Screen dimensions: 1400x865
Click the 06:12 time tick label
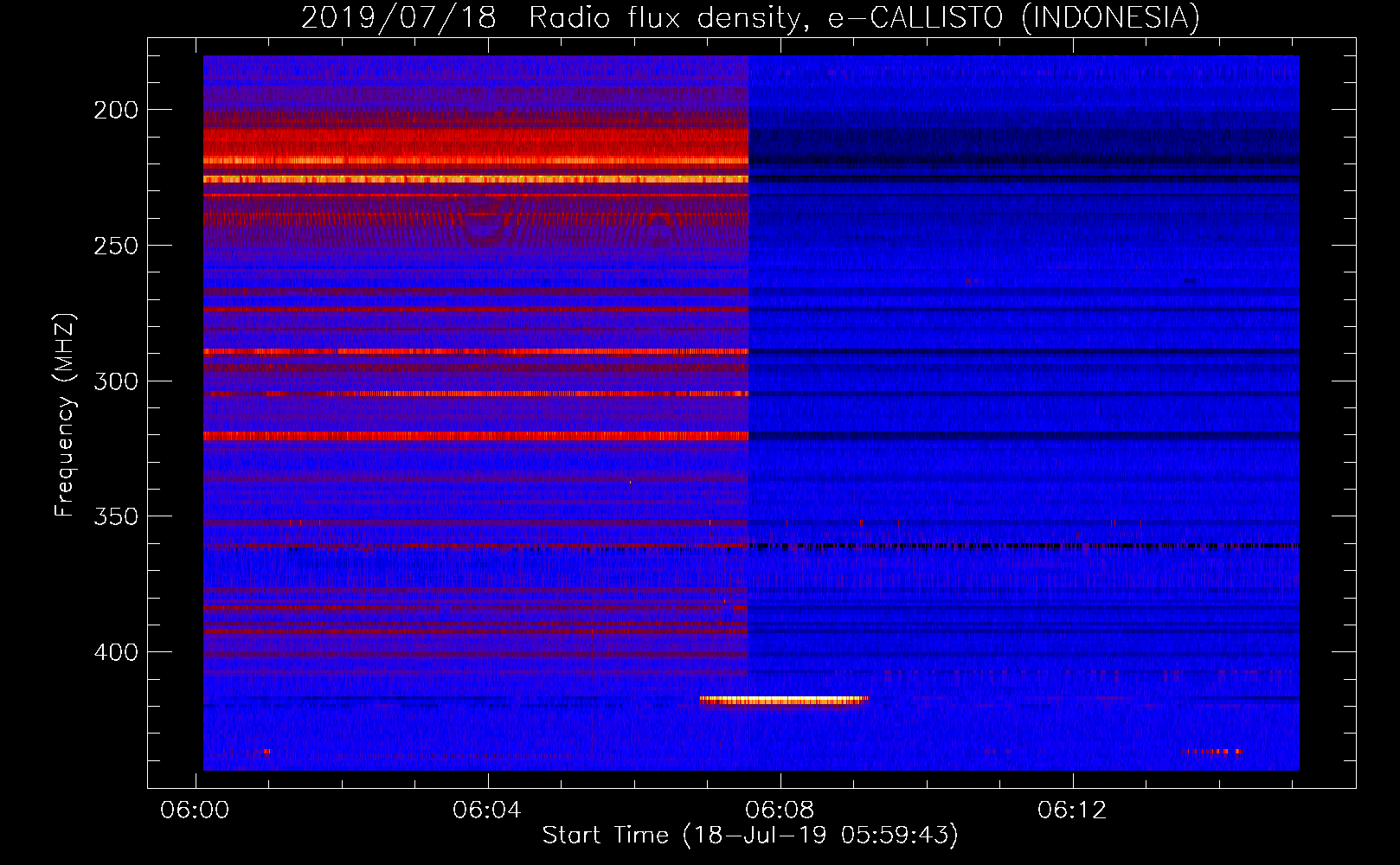click(x=1072, y=810)
